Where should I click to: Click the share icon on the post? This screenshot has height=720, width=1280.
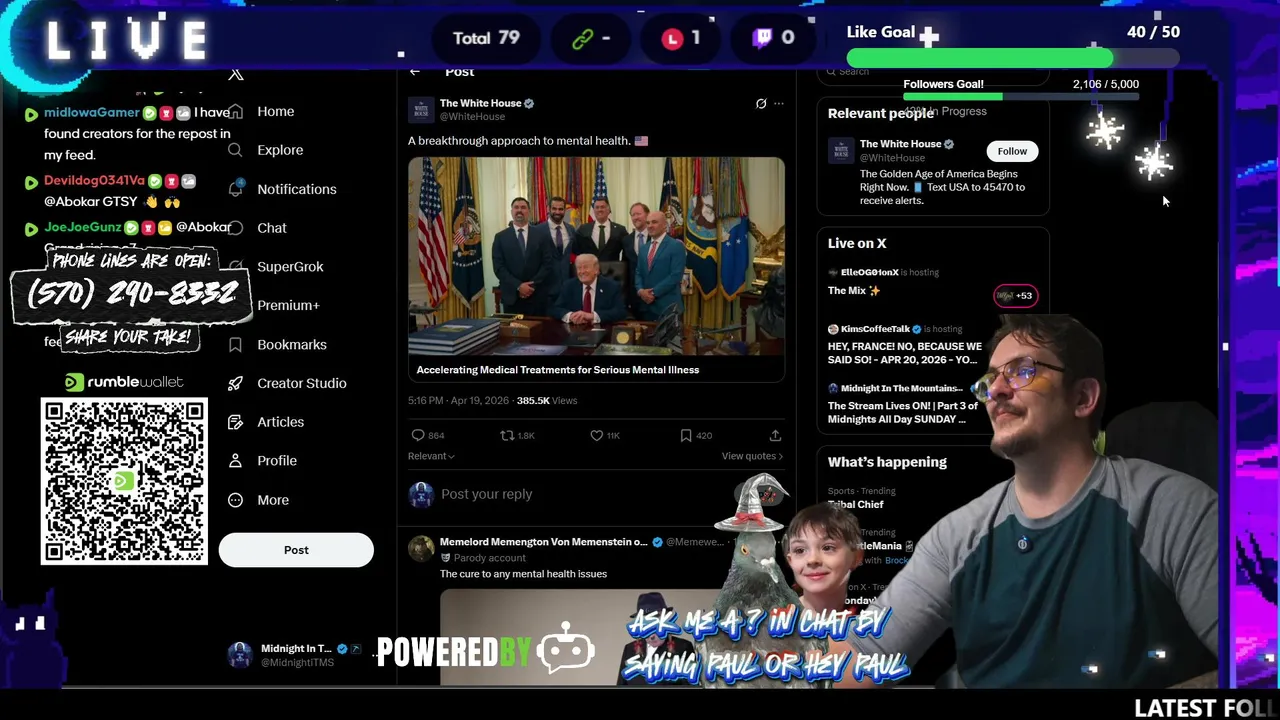tap(775, 435)
